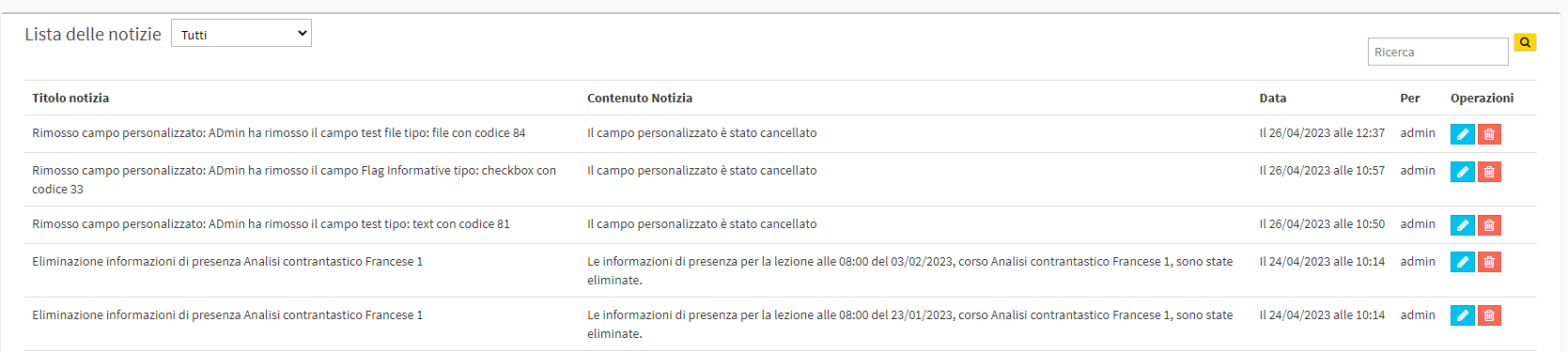Screen dimensions: 1568x352
Task: Delete the news for the 23/01/2023 lesson elimination
Action: (1489, 315)
